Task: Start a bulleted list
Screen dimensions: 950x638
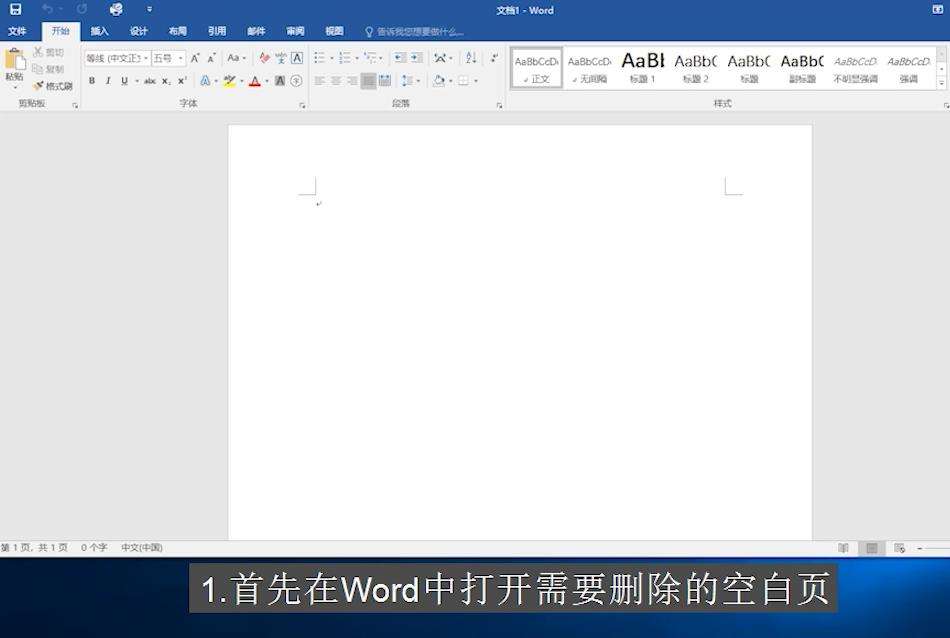Action: [x=320, y=58]
